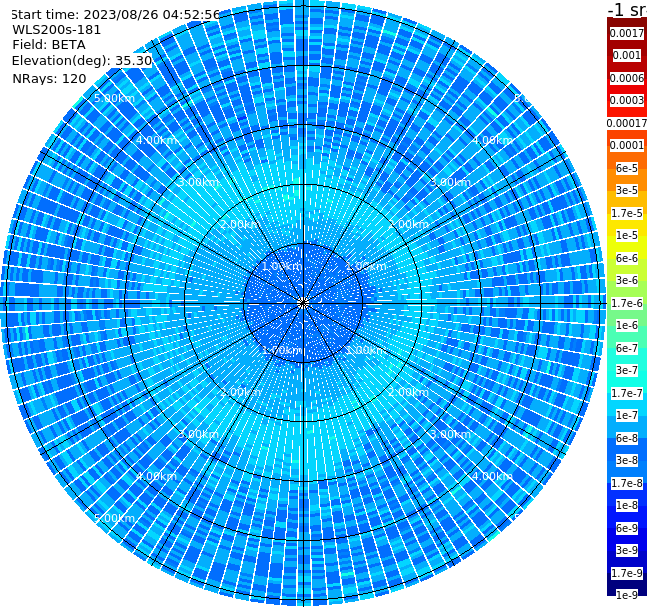Click the "Start time: 2023/08/26 04:52:56" label

point(115,14)
